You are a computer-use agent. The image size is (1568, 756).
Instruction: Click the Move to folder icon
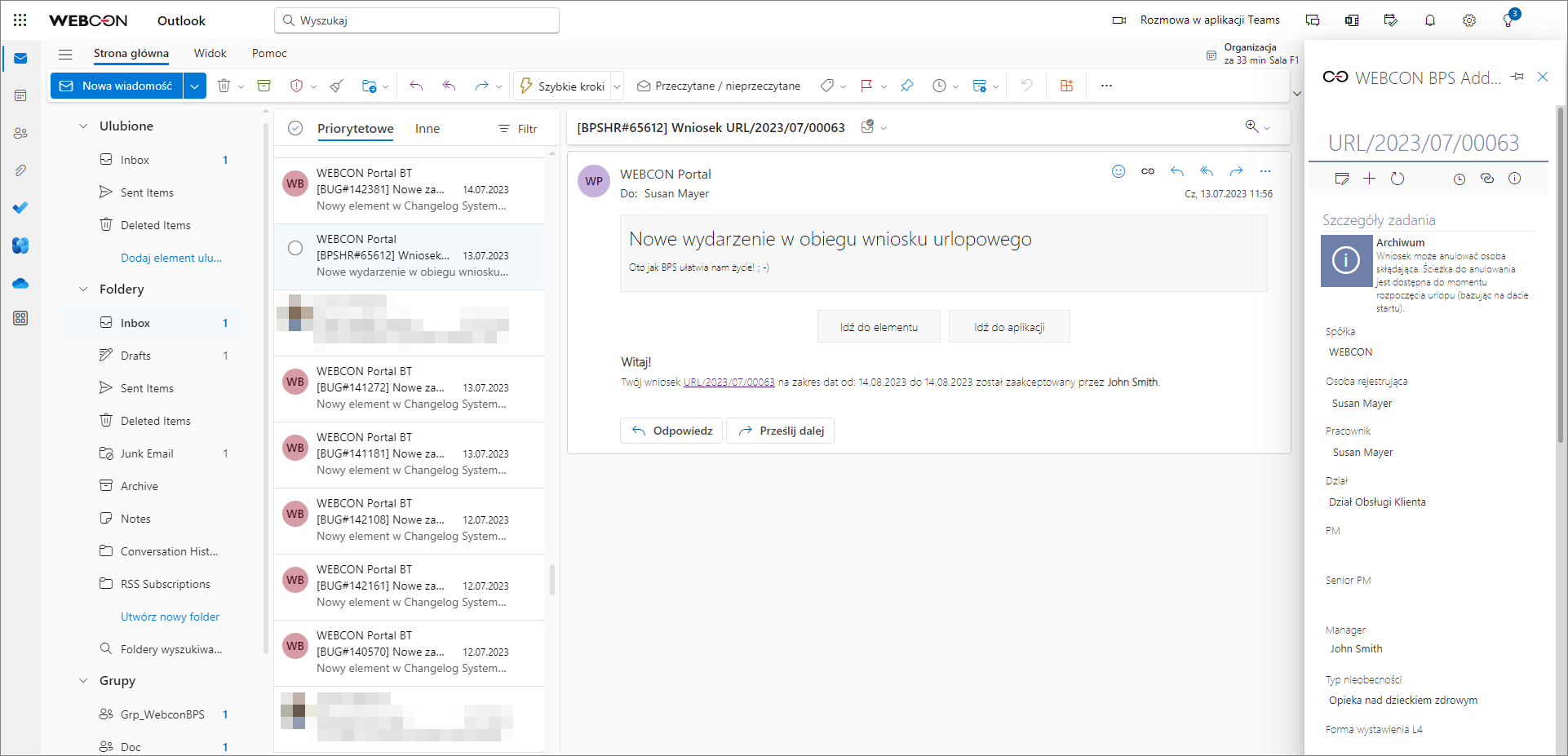click(369, 86)
